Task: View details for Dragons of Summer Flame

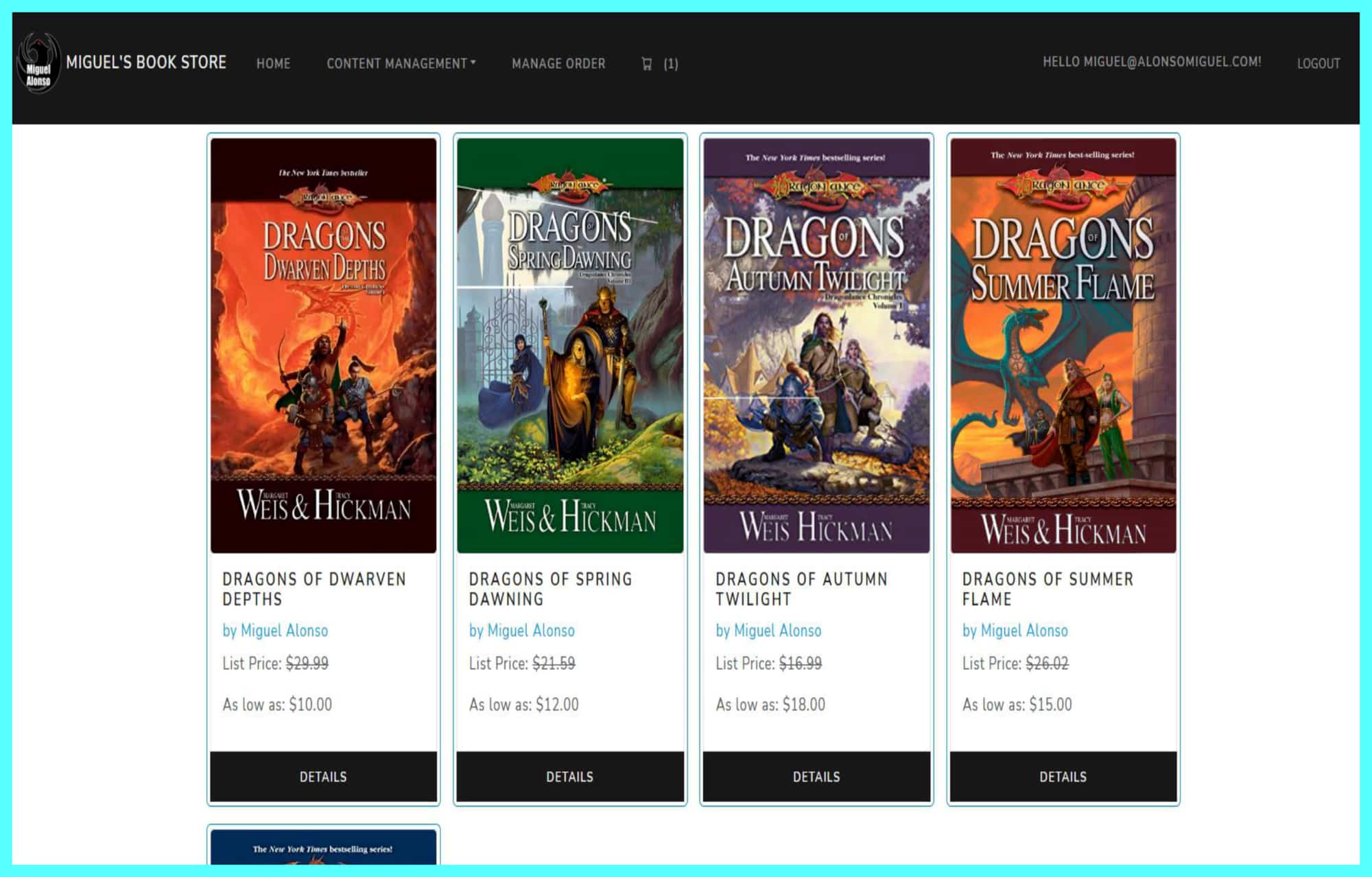Action: [x=1063, y=777]
